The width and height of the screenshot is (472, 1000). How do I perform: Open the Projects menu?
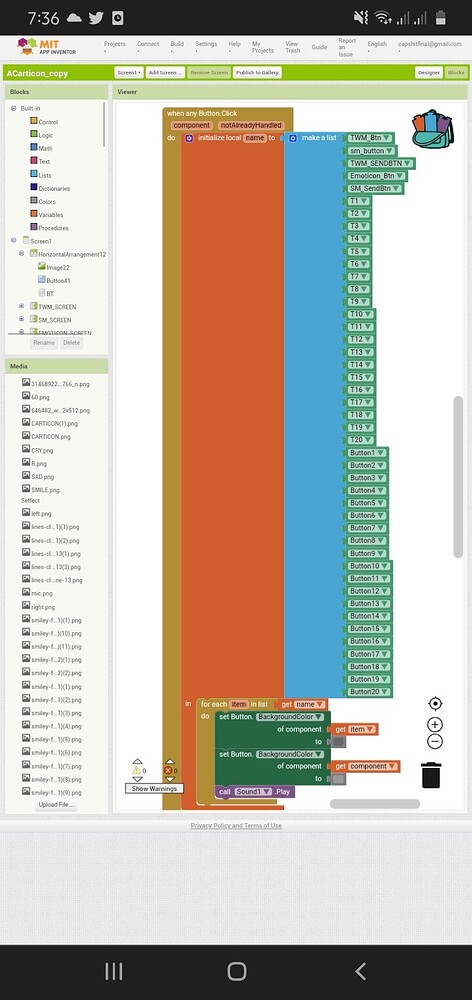click(x=115, y=45)
